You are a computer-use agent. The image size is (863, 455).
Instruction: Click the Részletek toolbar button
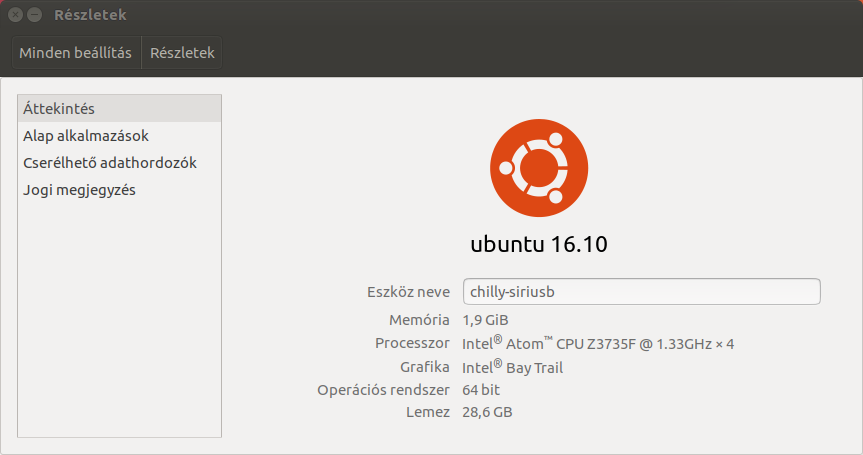[x=182, y=53]
